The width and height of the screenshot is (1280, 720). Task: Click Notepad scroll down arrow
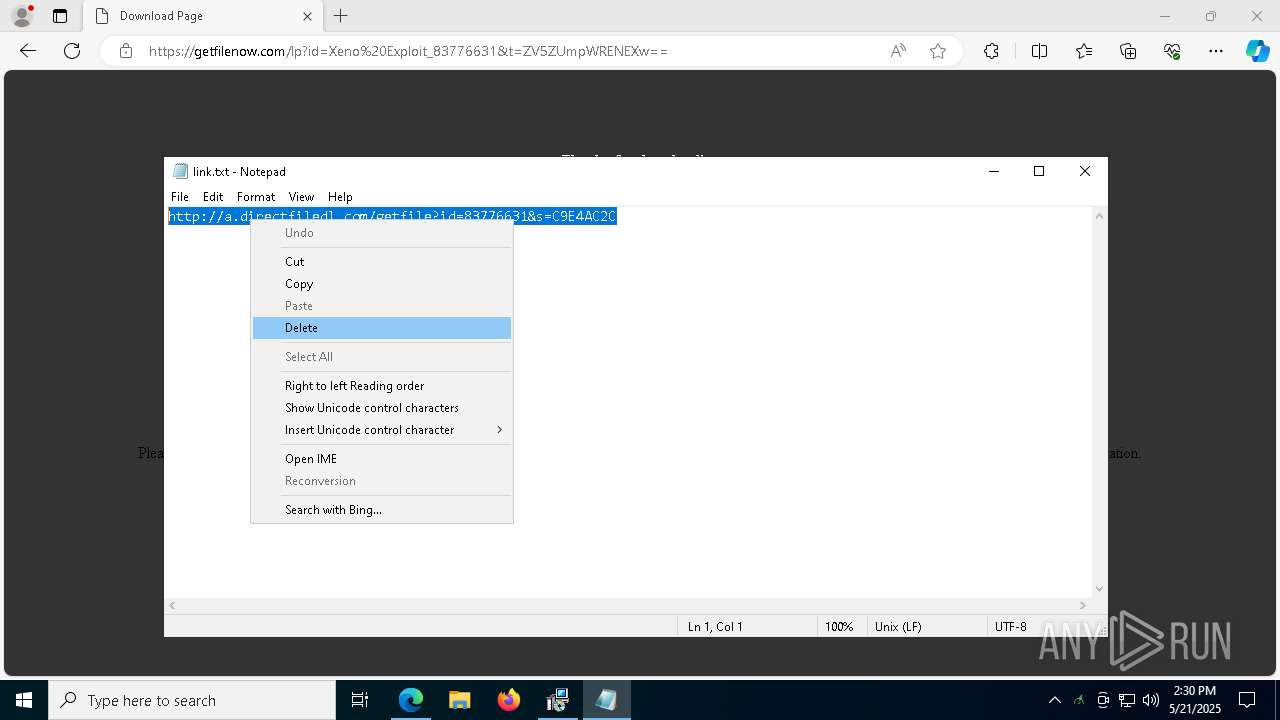click(1099, 589)
